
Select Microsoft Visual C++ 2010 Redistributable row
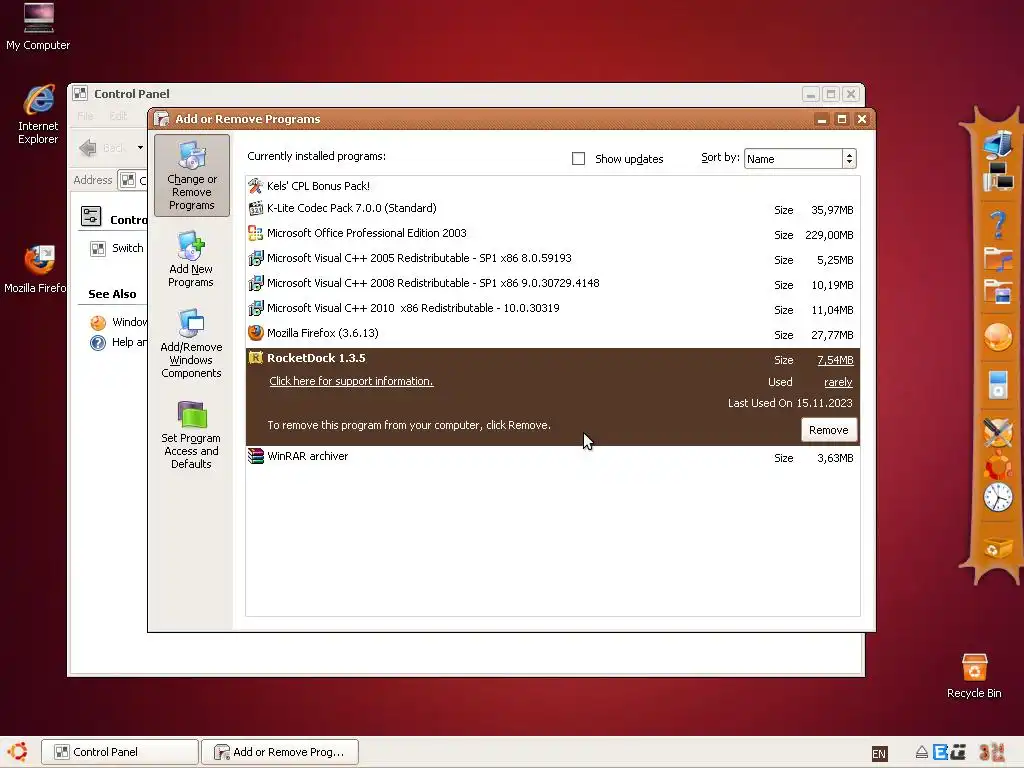point(552,308)
